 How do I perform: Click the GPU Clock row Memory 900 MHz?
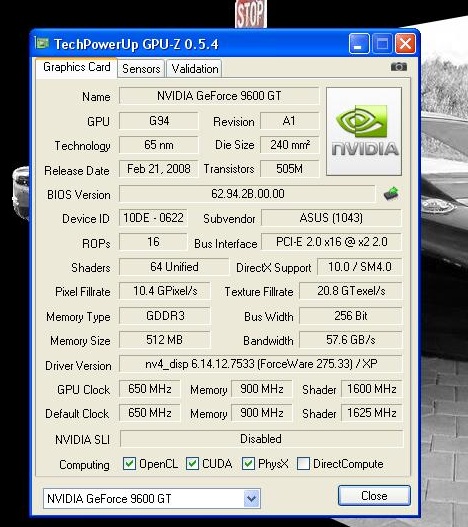tap(262, 389)
